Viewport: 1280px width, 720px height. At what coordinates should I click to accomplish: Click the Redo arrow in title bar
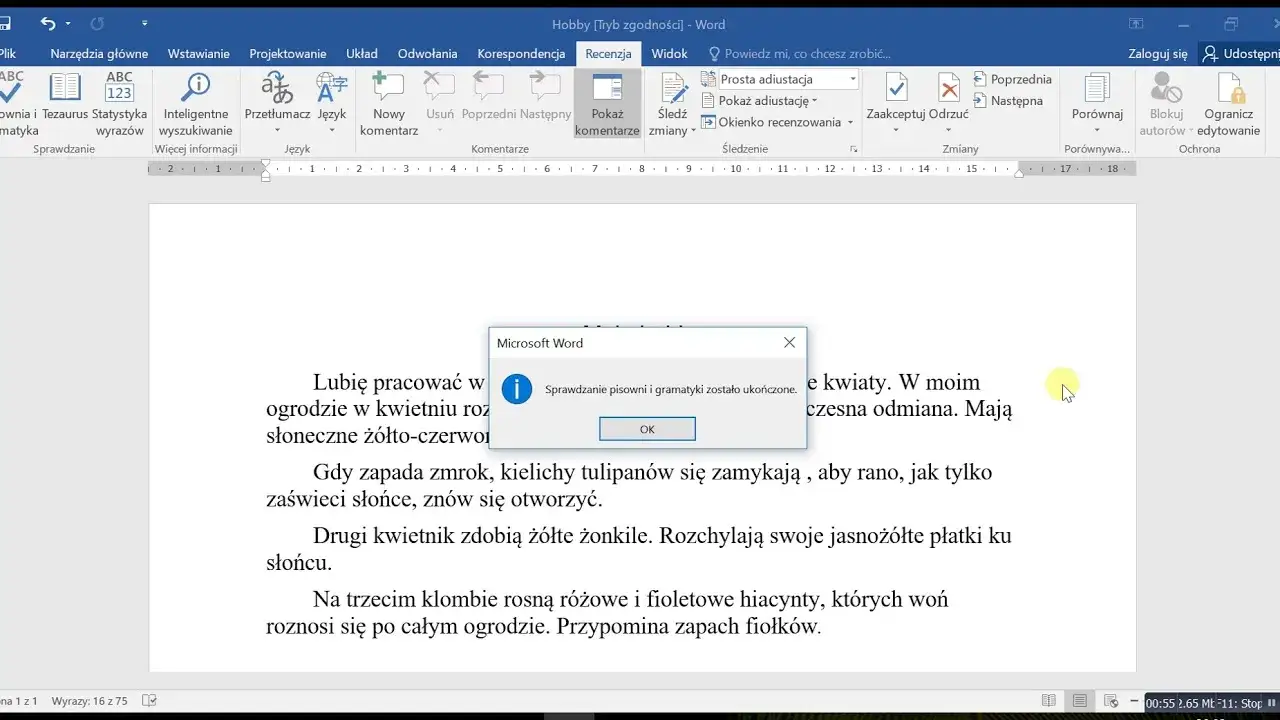[97, 23]
